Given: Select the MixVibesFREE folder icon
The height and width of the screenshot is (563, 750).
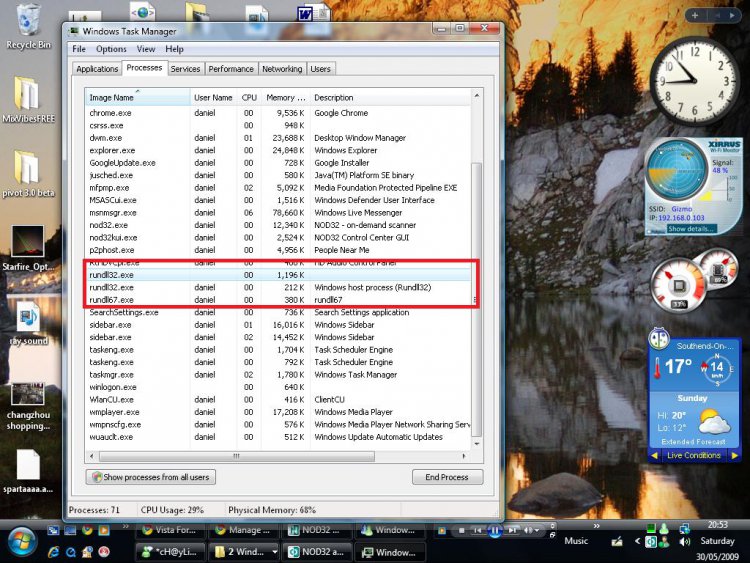Looking at the screenshot, I should coord(28,99).
